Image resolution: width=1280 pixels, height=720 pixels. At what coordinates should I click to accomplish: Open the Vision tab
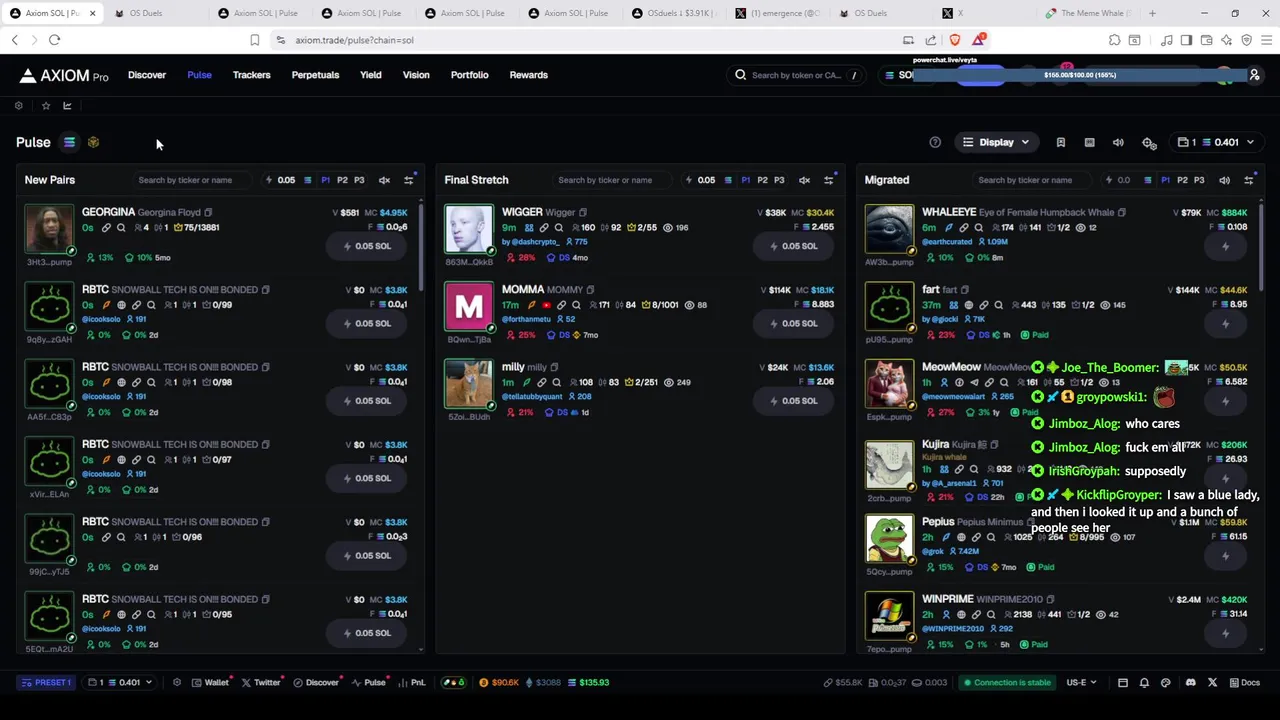[416, 75]
